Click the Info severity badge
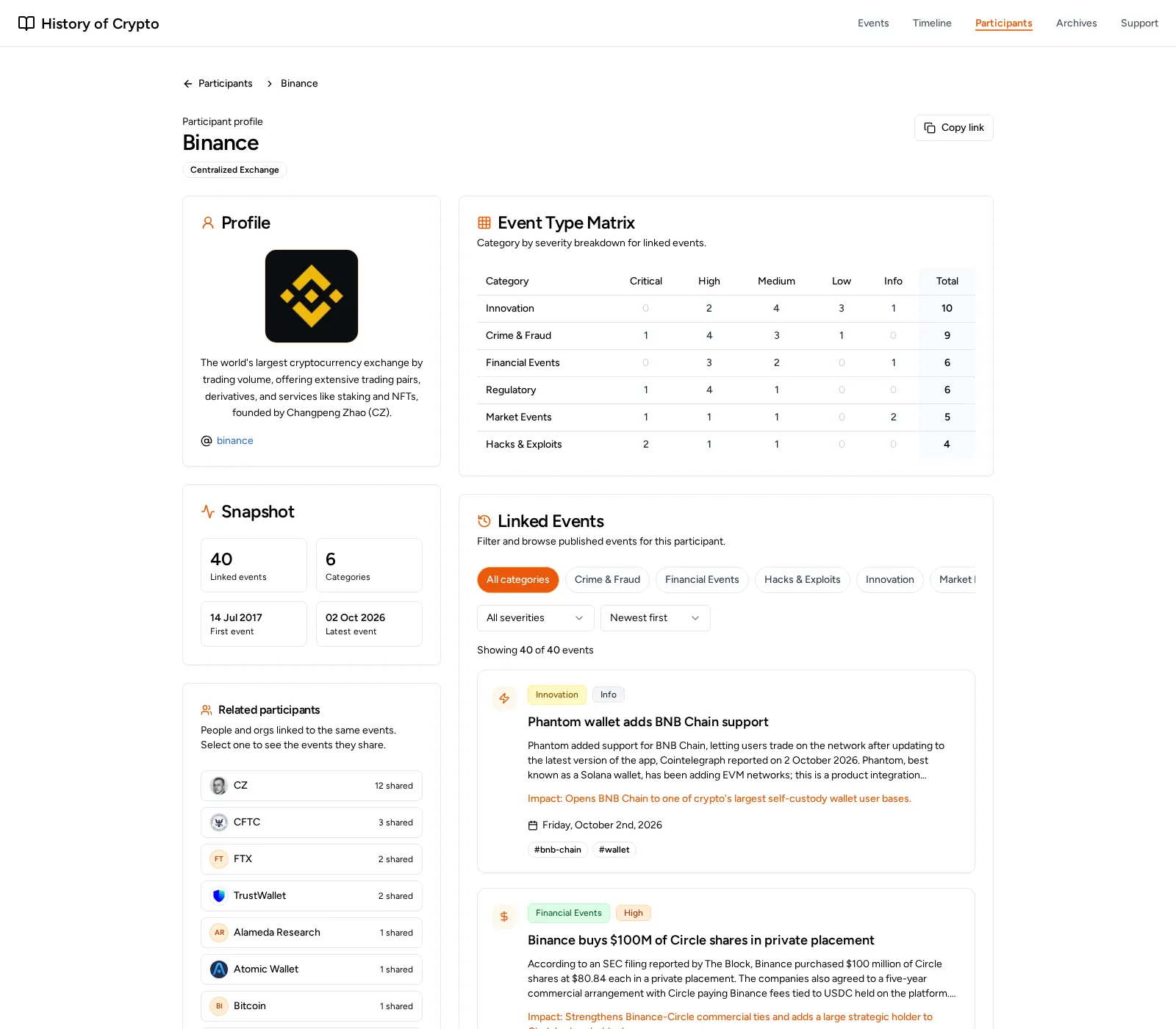The height and width of the screenshot is (1029, 1176). pos(609,695)
